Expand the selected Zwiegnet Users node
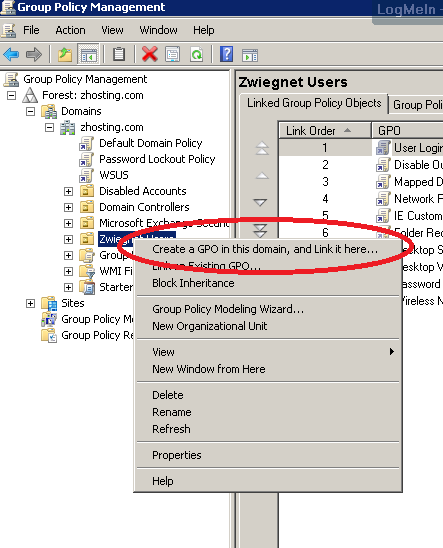This screenshot has height=548, width=443. coord(68,239)
